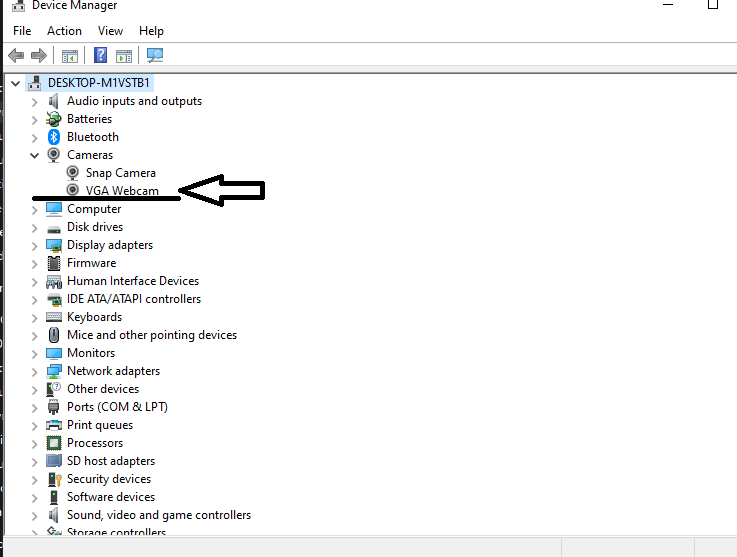The width and height of the screenshot is (737, 557).
Task: Click the SD host adapters icon
Action: tap(54, 461)
